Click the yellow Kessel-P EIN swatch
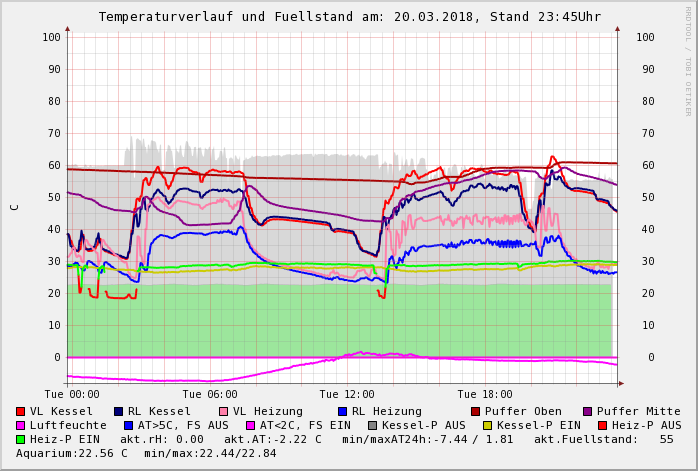The height and width of the screenshot is (471, 698). tap(488, 425)
